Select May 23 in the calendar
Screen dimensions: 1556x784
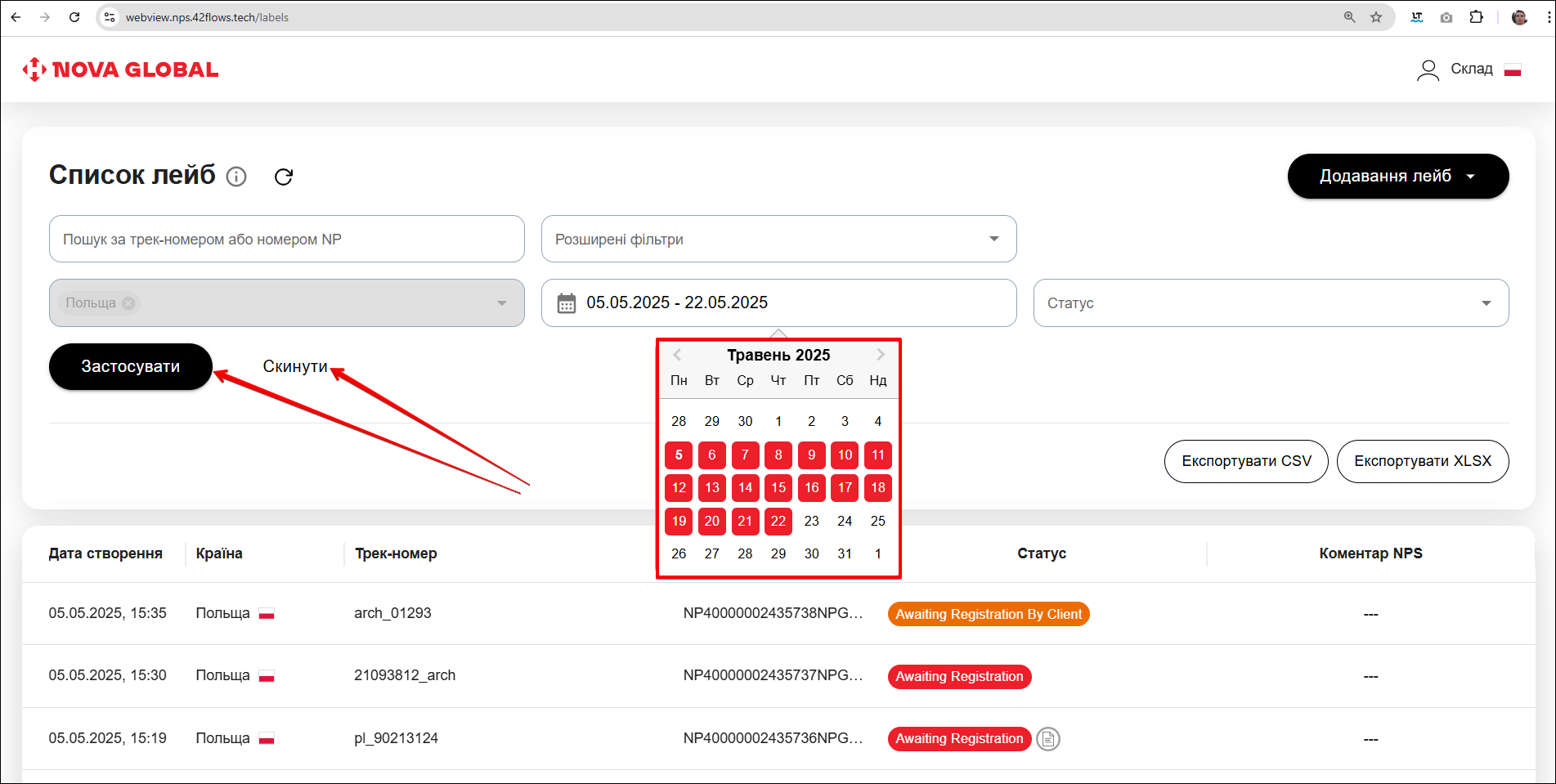811,521
